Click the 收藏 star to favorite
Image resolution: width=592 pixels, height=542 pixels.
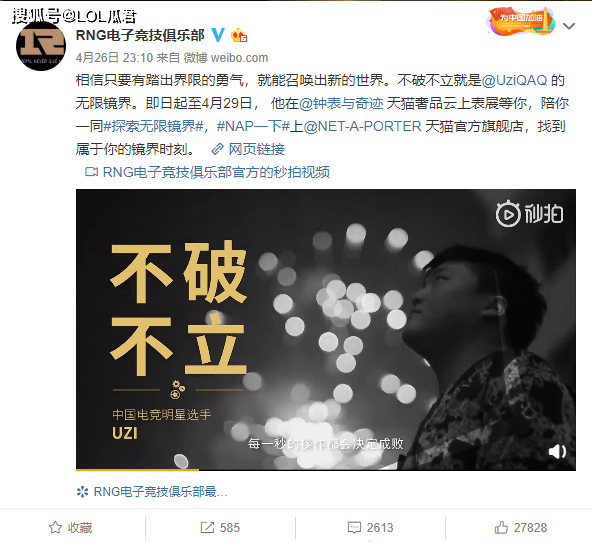pos(71,527)
